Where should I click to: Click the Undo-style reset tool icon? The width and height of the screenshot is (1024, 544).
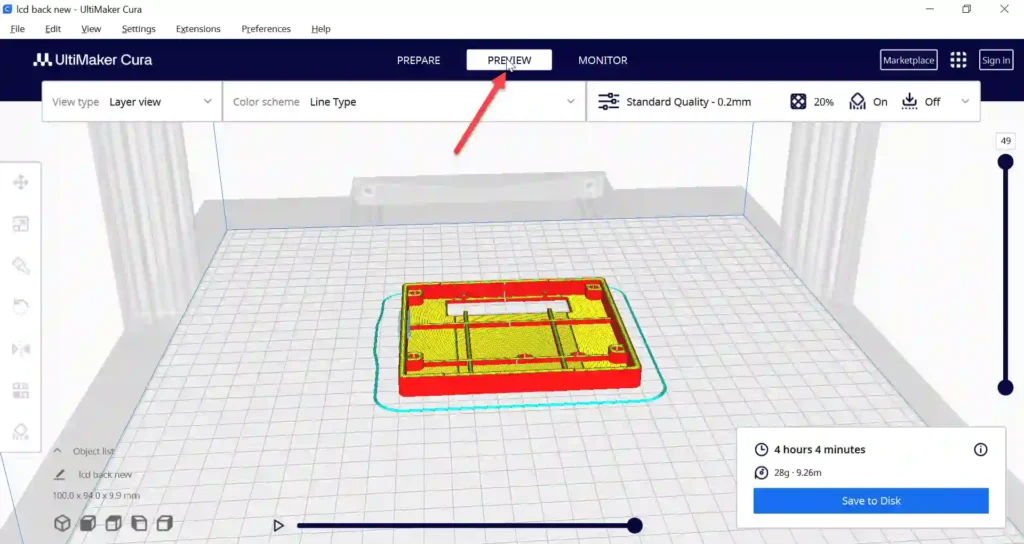pos(20,307)
